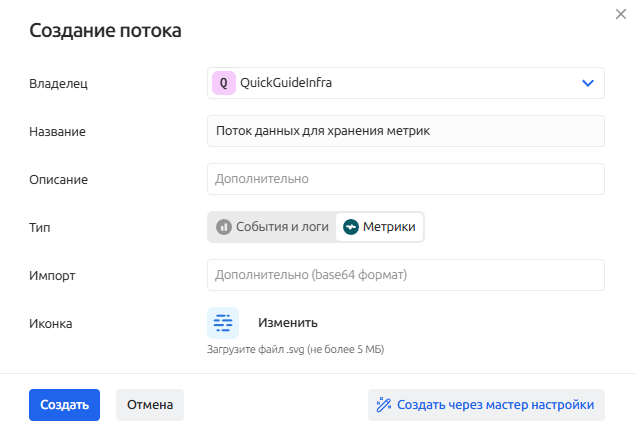The image size is (635, 435).
Task: Click the Владелец field label
Action: coord(59,84)
